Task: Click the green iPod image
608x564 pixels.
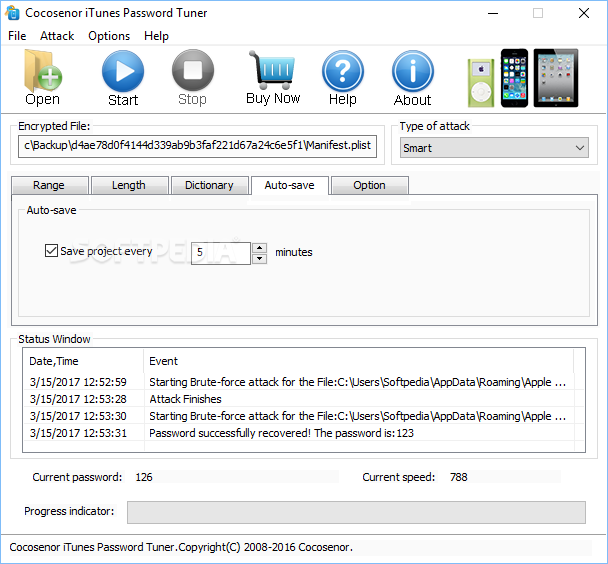Action: tap(481, 83)
